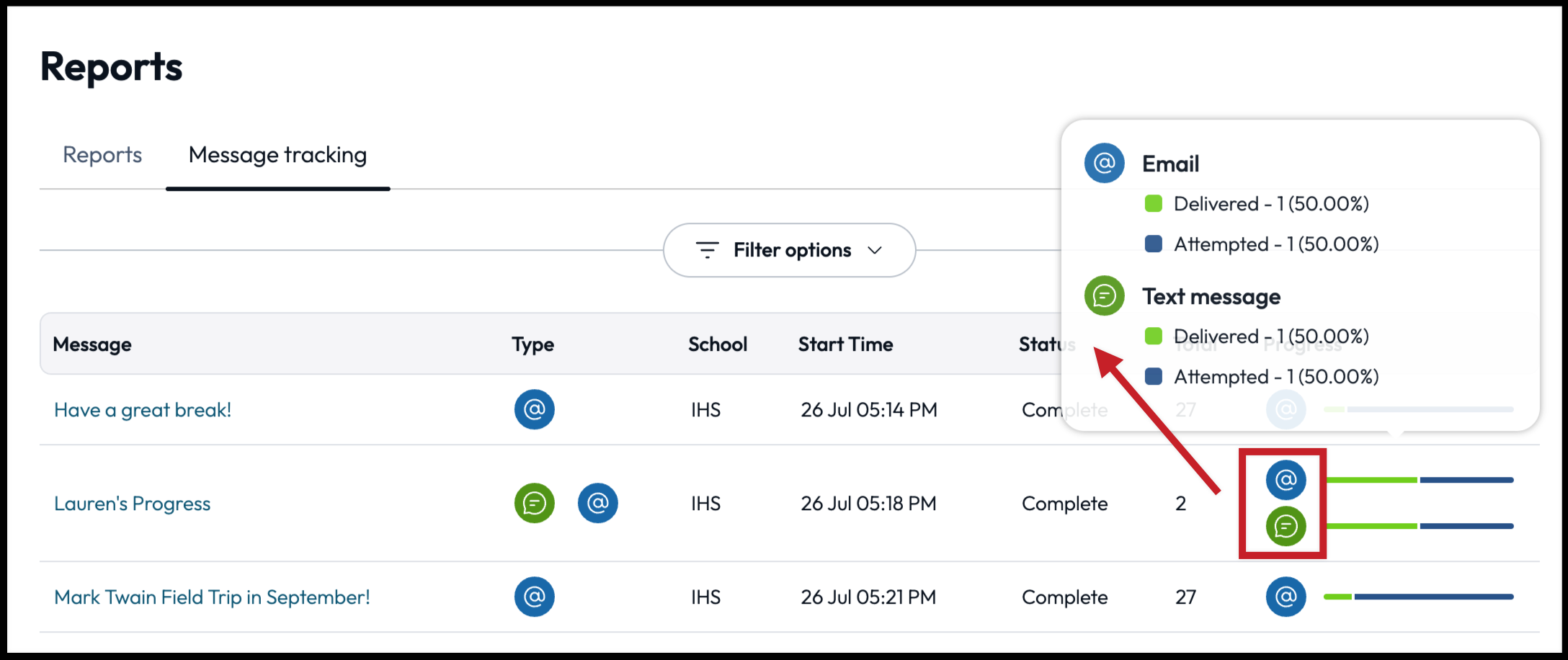Select the Message tracking tab

coord(277,155)
